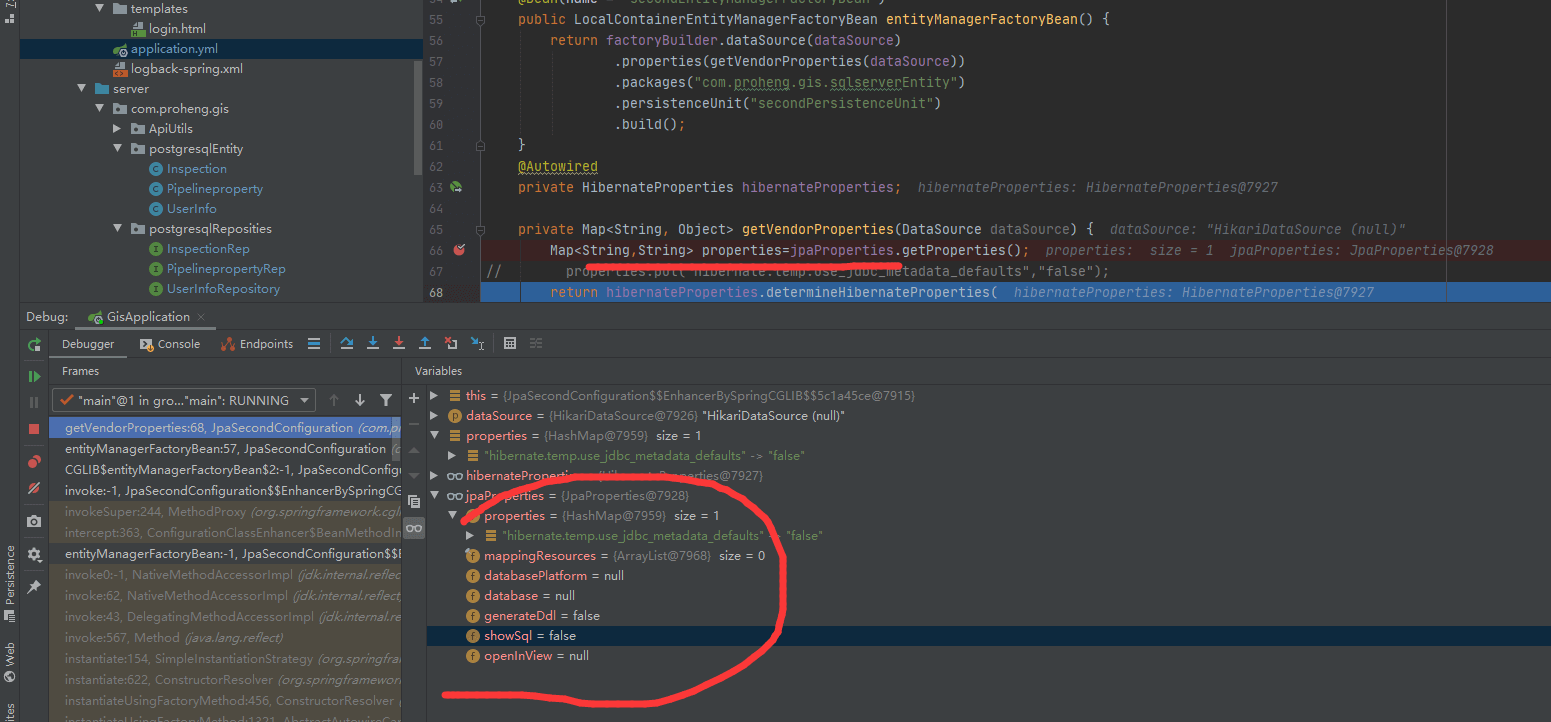Switch to the Endpoints tab
This screenshot has height=722, width=1551.
pyautogui.click(x=257, y=344)
